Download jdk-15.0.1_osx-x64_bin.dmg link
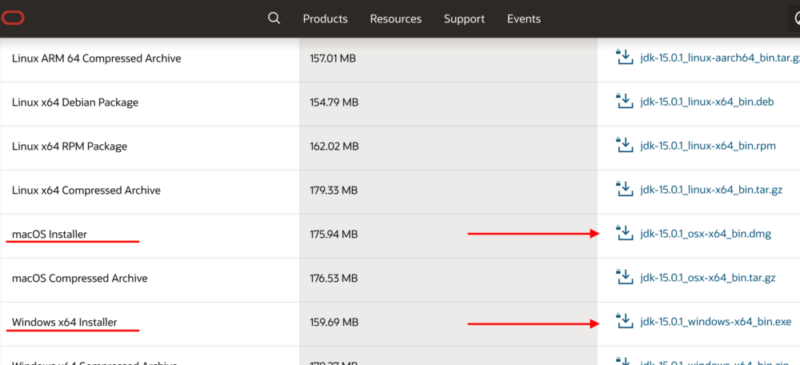The height and width of the screenshot is (365, 800). coord(706,234)
